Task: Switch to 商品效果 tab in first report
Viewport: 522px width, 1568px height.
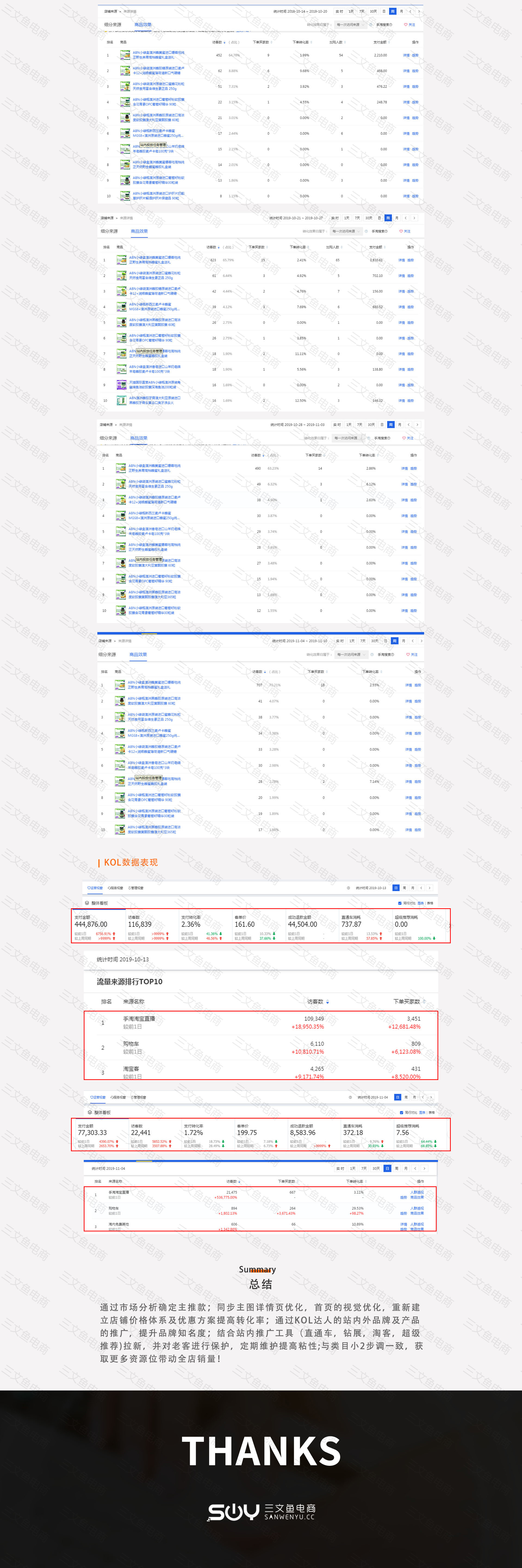Action: [x=142, y=25]
